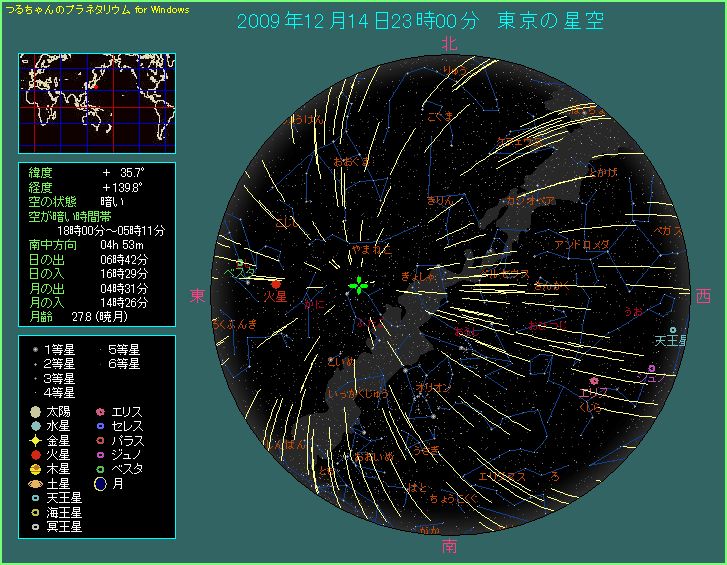Image resolution: width=727 pixels, height=565 pixels.
Task: Click the Jupiter icon in the legend
Action: [35, 468]
